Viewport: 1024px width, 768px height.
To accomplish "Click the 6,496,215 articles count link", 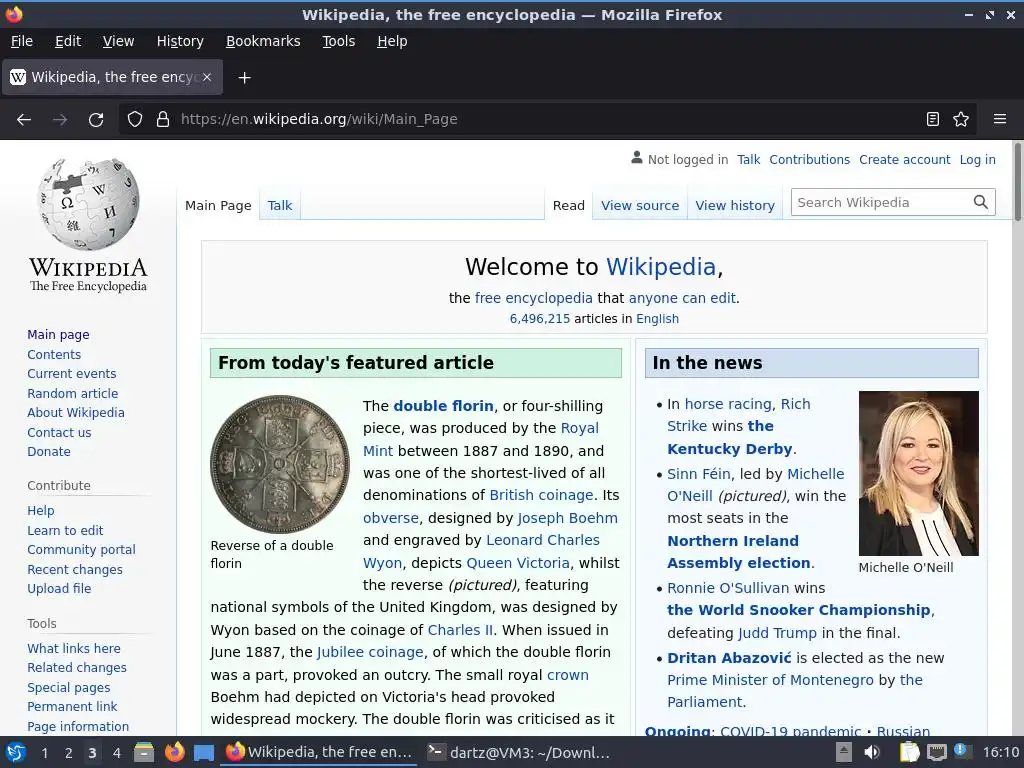I will (539, 319).
